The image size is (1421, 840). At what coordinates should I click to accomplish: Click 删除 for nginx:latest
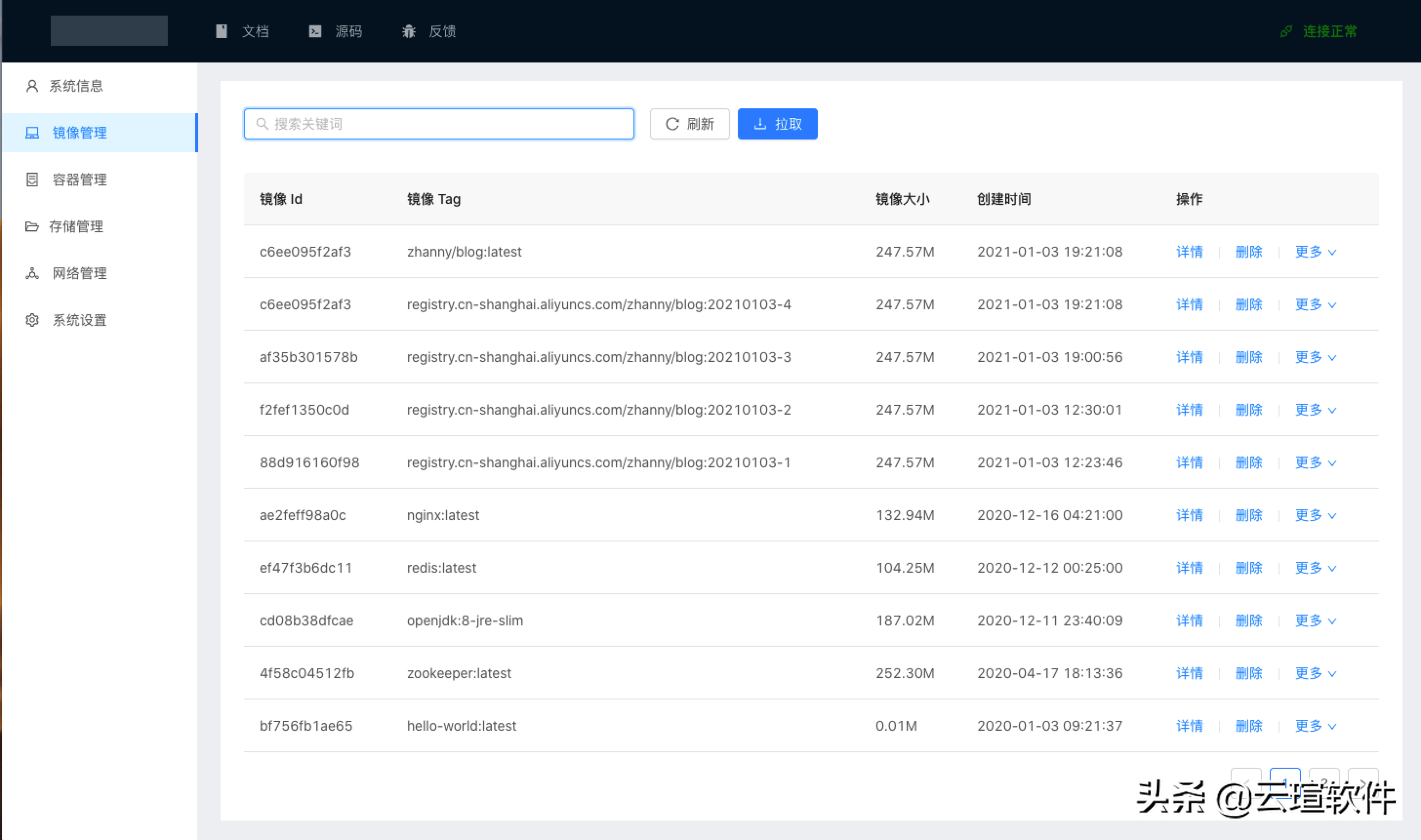(x=1249, y=515)
